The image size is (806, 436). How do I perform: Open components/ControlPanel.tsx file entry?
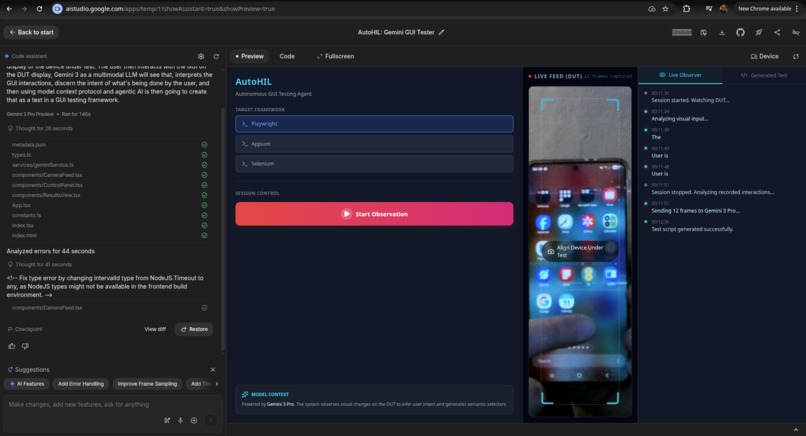(47, 185)
